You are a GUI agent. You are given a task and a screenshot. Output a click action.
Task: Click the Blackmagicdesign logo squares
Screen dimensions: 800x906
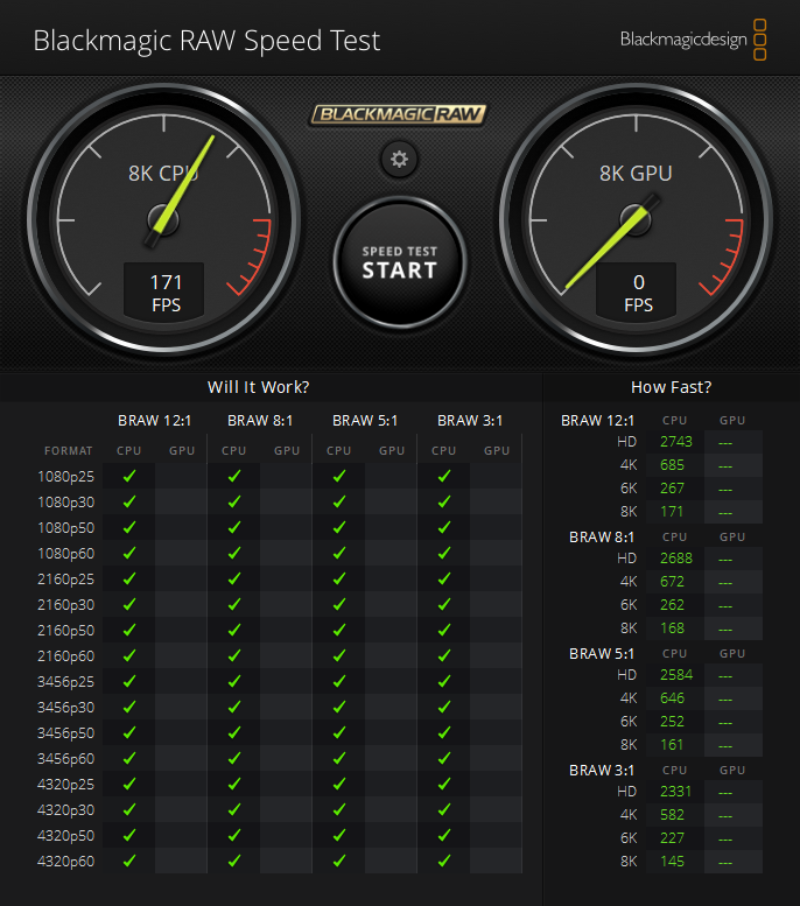760,39
